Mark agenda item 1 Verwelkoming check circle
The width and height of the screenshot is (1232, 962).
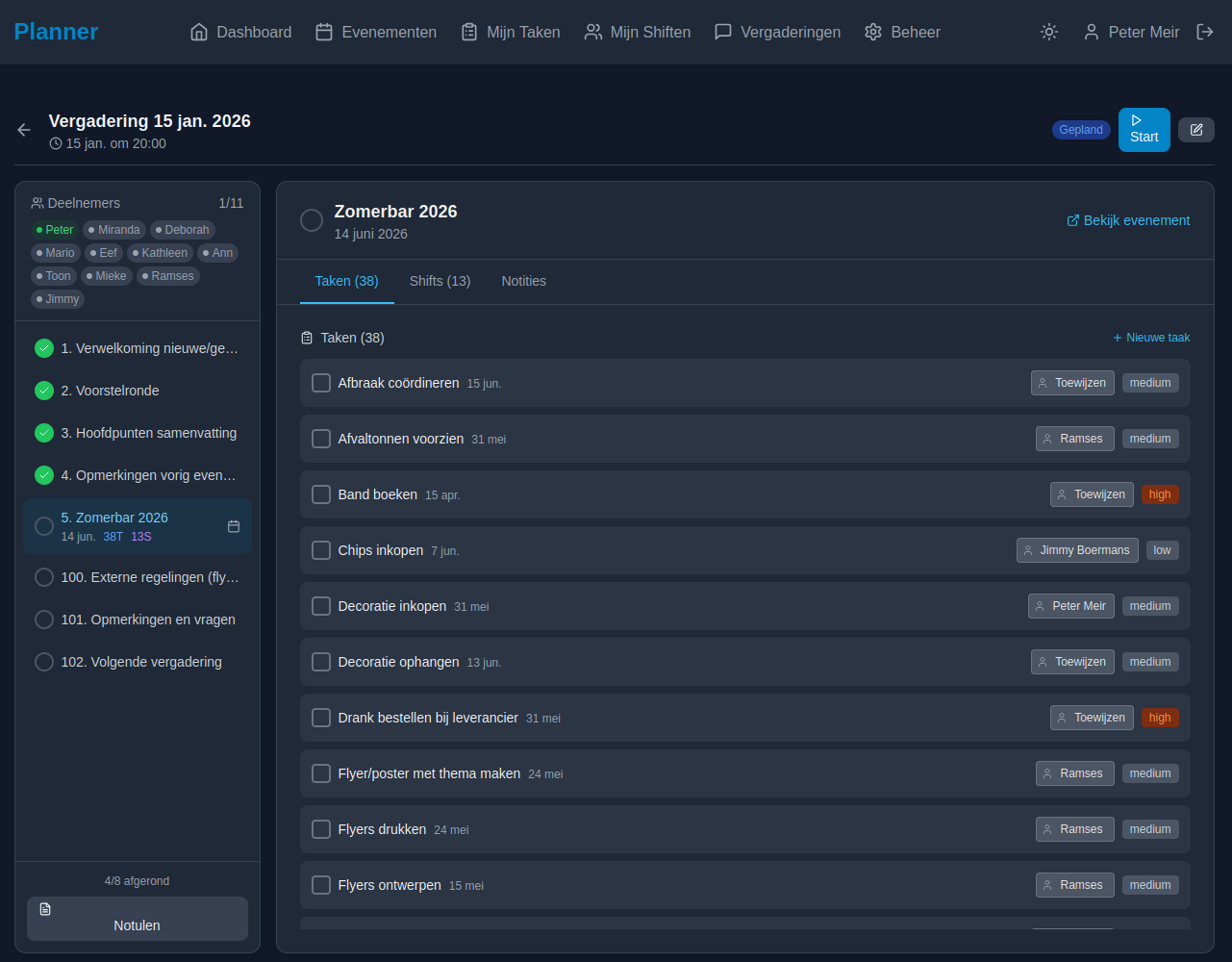[x=44, y=348]
